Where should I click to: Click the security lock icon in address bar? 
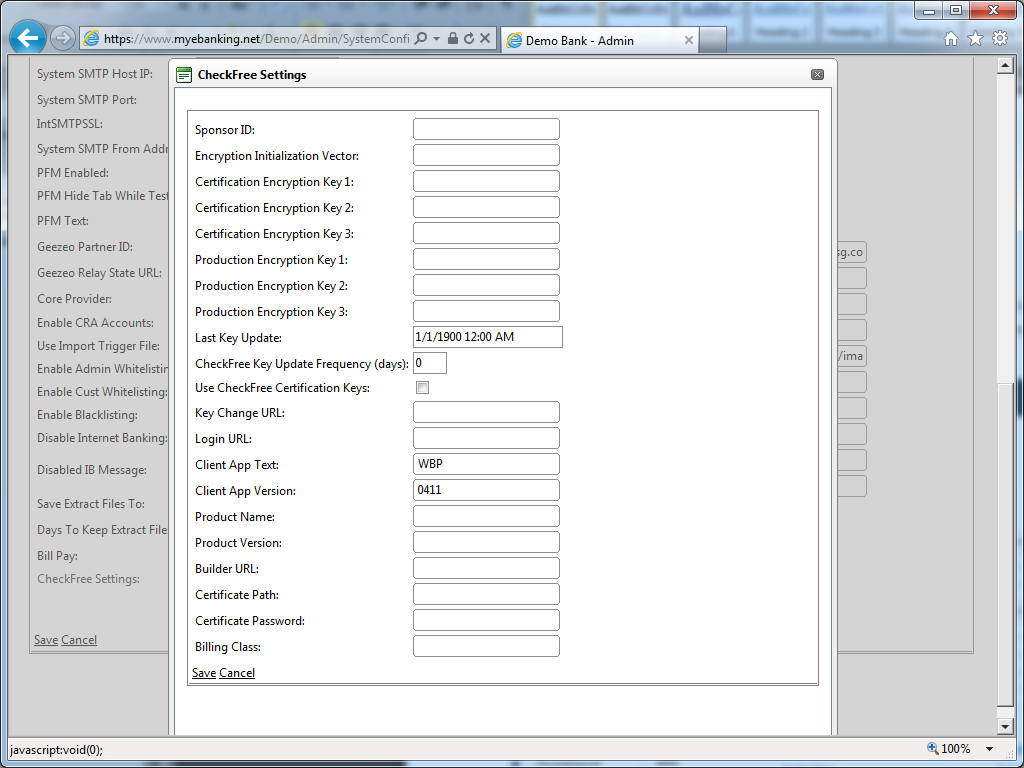click(453, 39)
